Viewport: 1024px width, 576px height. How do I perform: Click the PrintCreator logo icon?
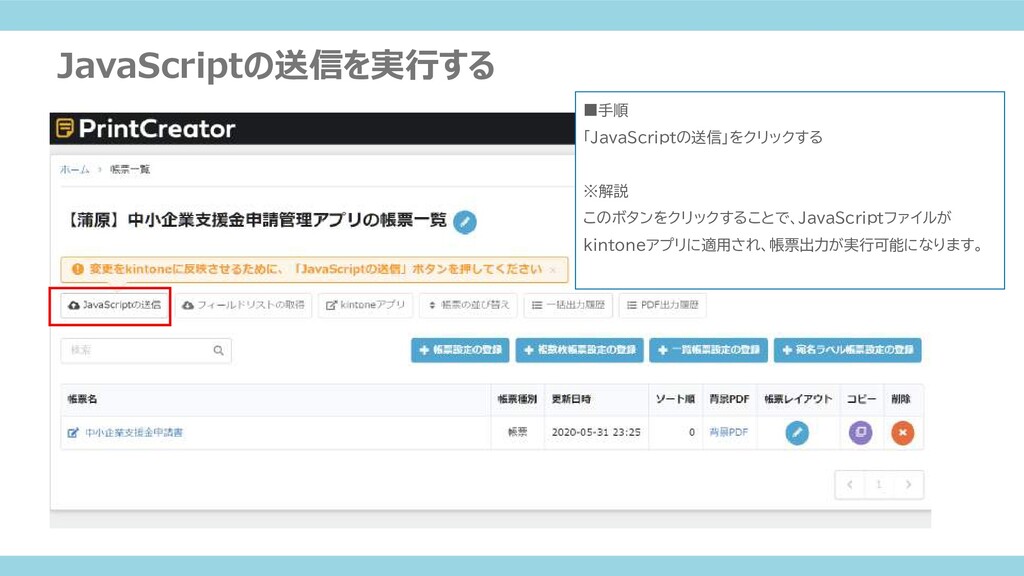[x=65, y=128]
